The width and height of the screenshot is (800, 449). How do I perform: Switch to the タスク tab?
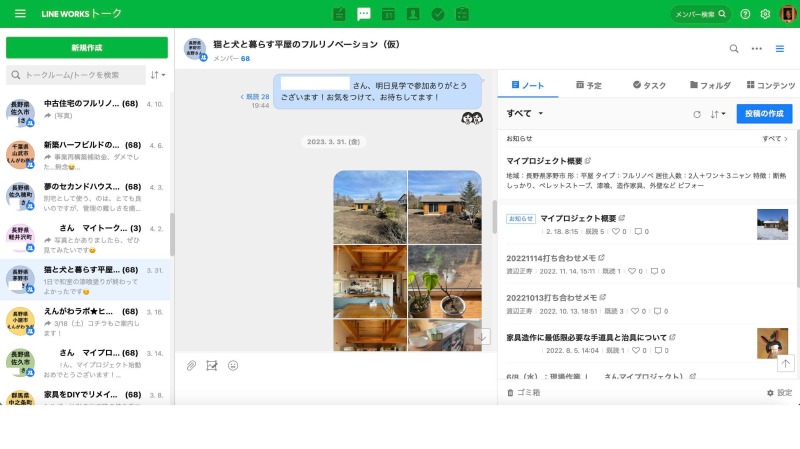(x=649, y=86)
